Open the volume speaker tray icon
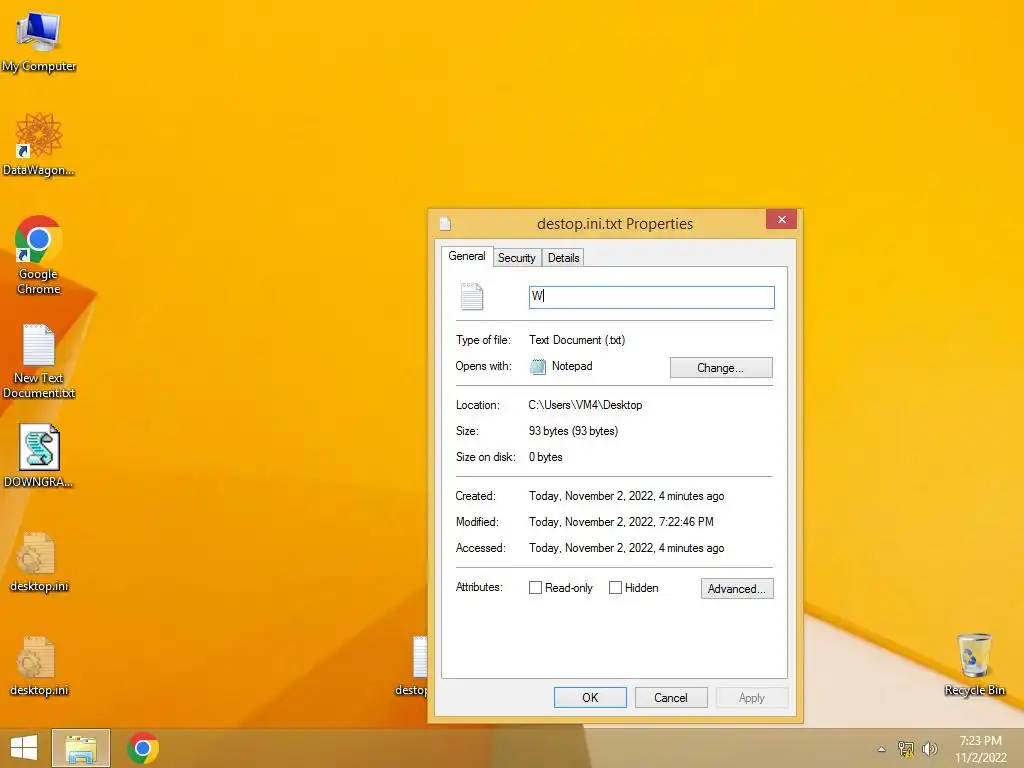 [x=929, y=749]
